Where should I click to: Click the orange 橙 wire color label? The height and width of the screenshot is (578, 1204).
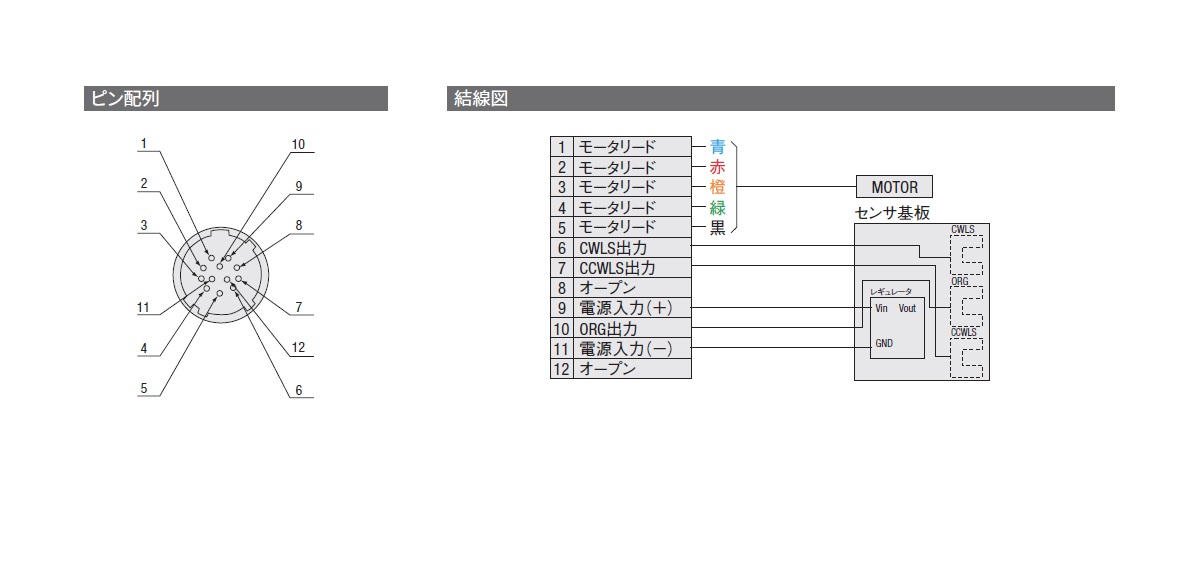click(x=717, y=187)
